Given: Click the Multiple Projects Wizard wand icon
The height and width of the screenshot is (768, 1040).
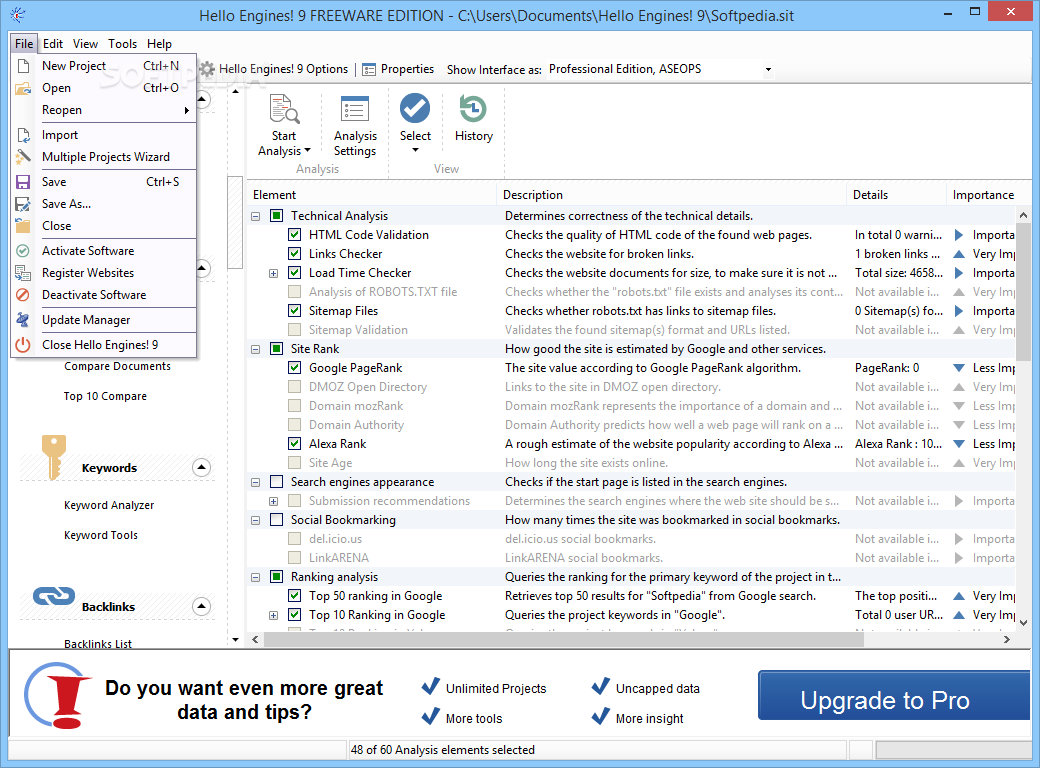Looking at the screenshot, I should (x=23, y=157).
